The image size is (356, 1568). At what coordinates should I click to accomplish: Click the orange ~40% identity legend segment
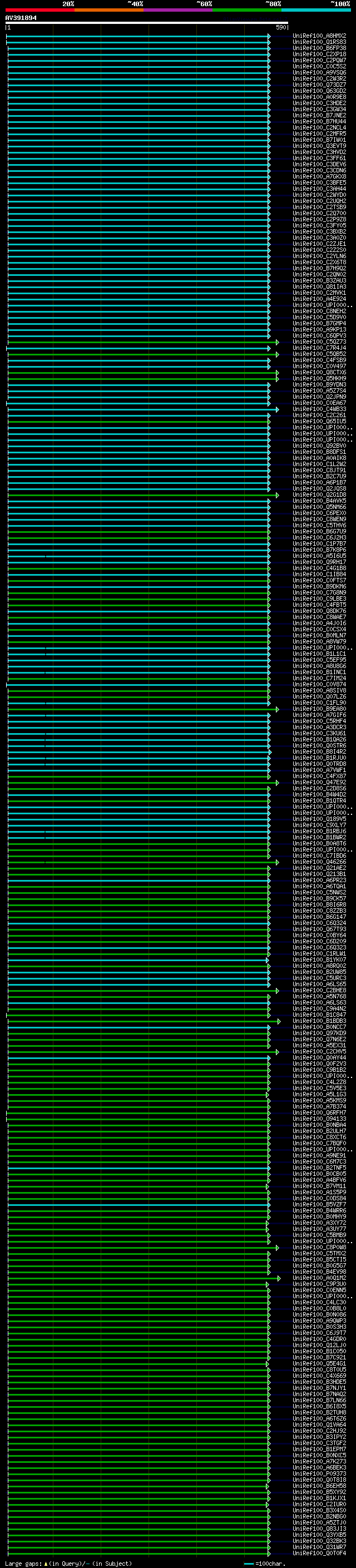tap(108, 10)
